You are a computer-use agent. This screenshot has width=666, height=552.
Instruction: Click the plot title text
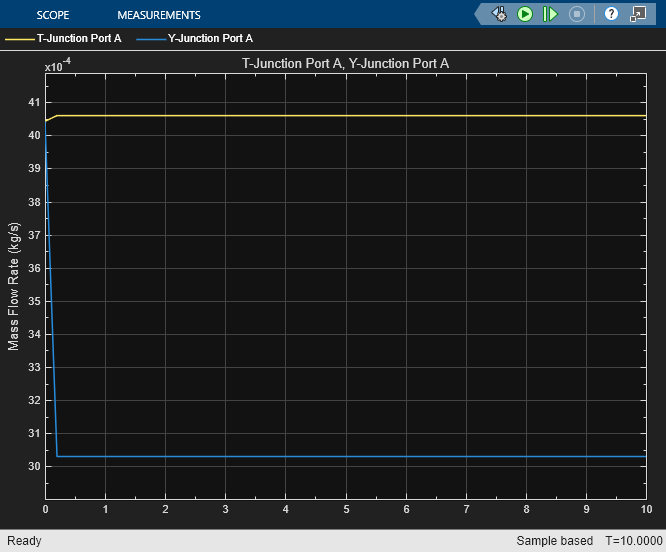345,63
